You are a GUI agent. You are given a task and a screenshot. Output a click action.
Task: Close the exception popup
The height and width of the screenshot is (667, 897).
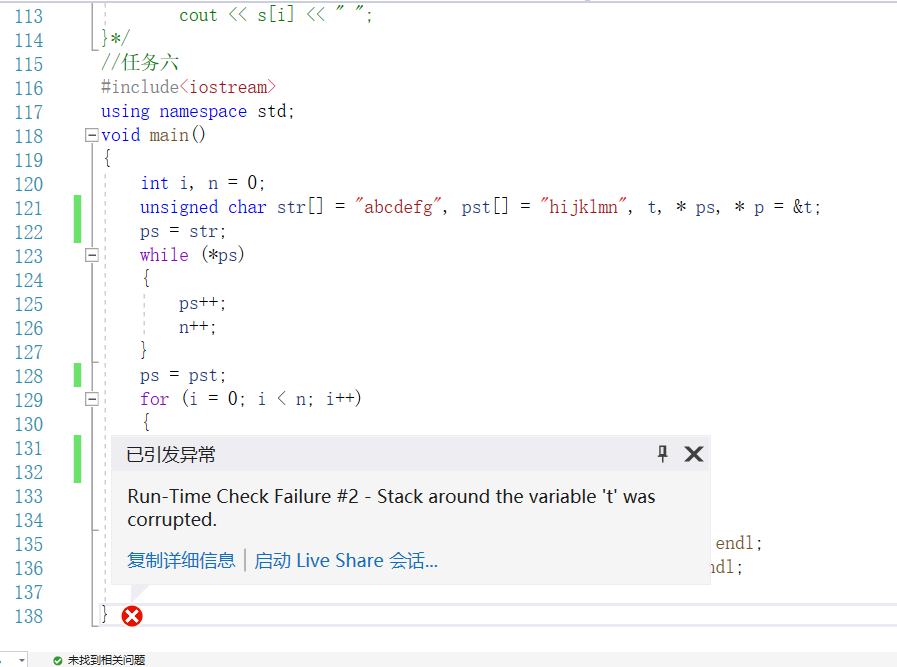(x=694, y=454)
